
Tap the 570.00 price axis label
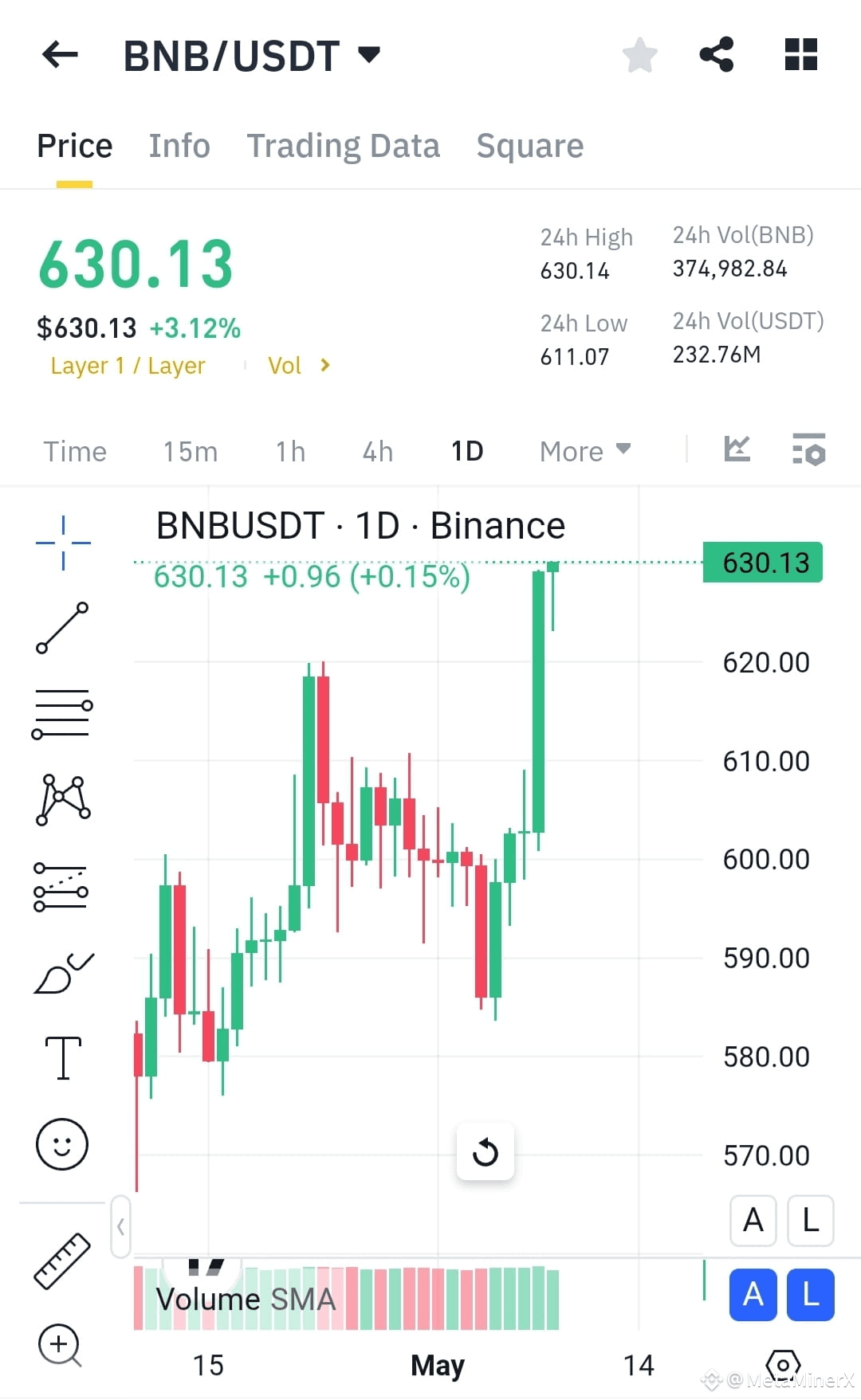tap(766, 1155)
